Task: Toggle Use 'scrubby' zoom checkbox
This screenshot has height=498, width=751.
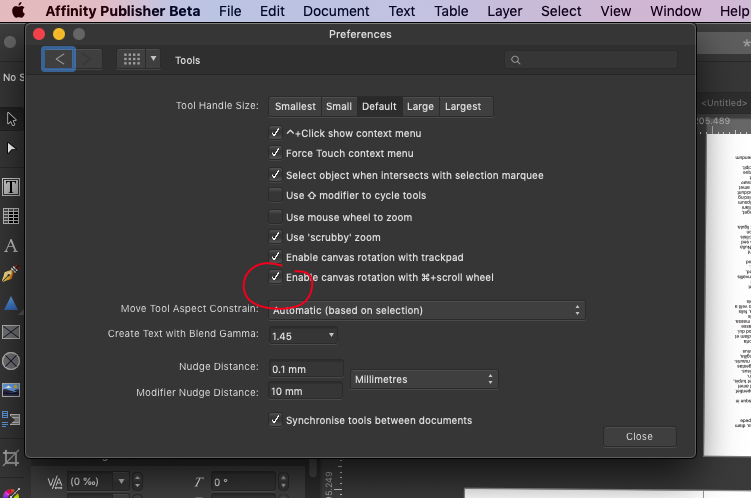Action: pyautogui.click(x=275, y=237)
